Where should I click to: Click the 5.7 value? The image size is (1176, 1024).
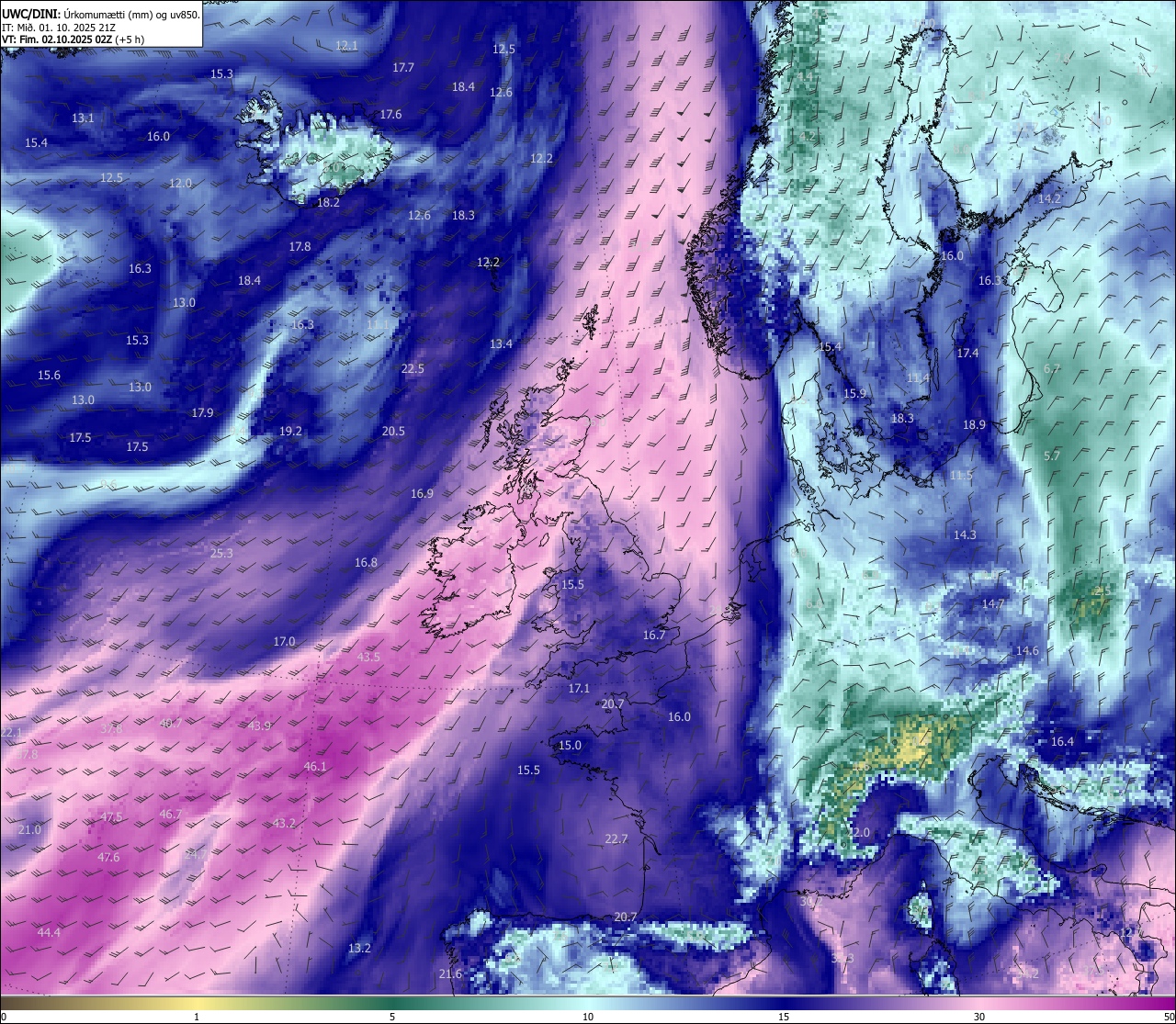click(1052, 456)
